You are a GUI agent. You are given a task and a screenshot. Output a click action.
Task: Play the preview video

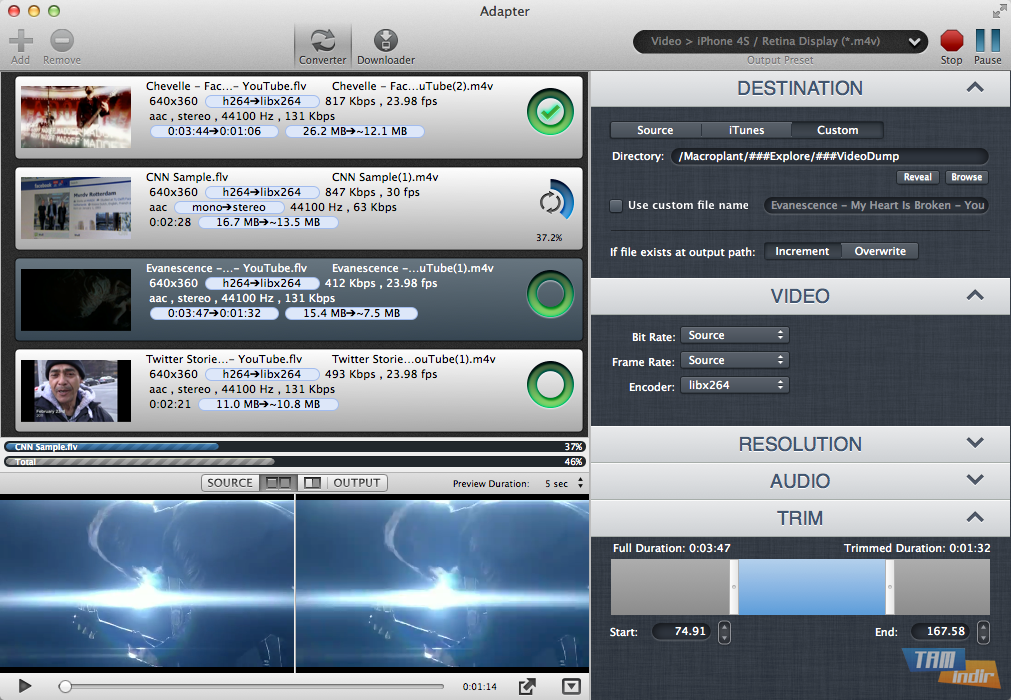tap(25, 686)
